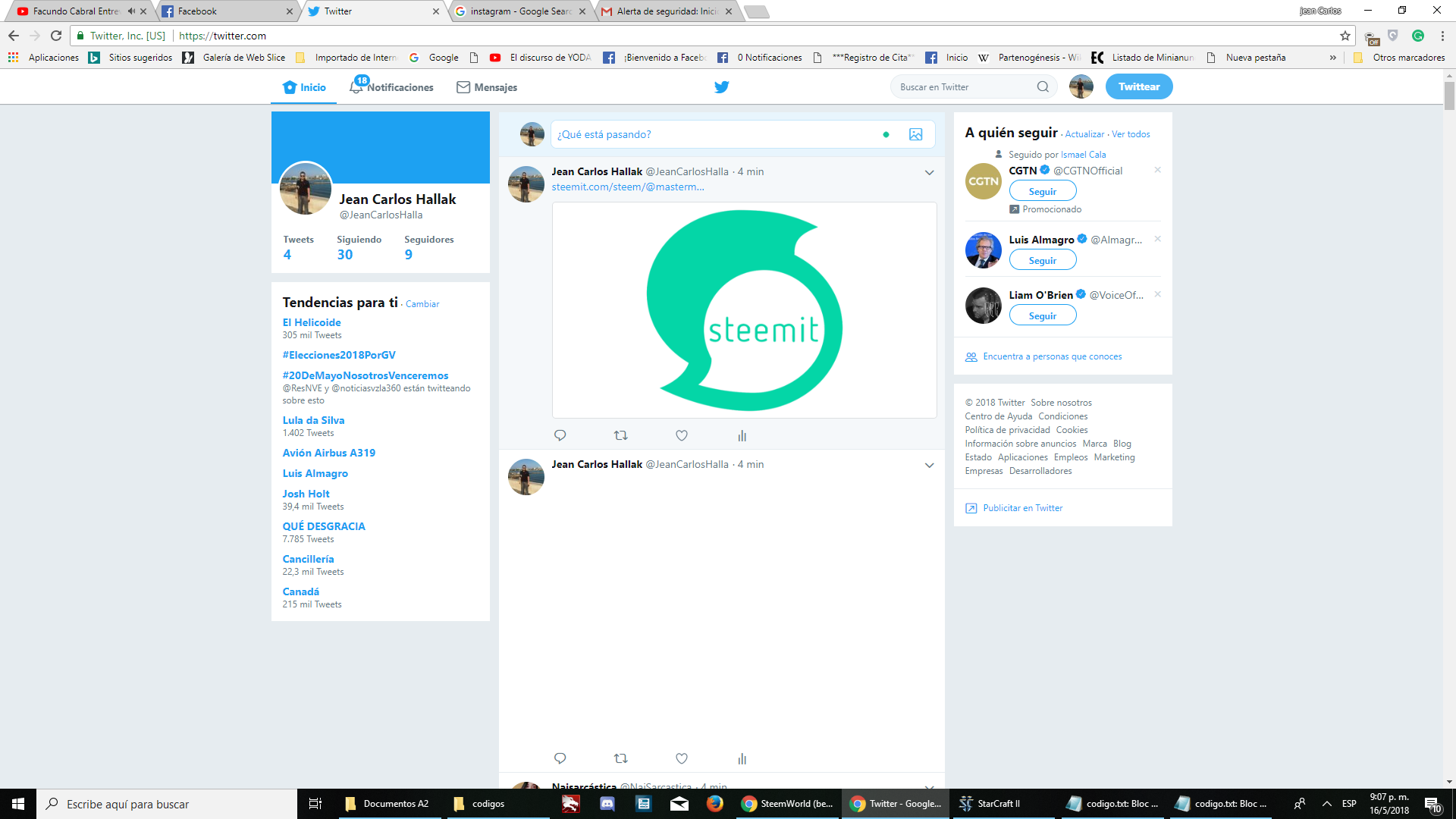Follow CGTN with the Seguir button
This screenshot has height=819, width=1456.
tap(1042, 191)
